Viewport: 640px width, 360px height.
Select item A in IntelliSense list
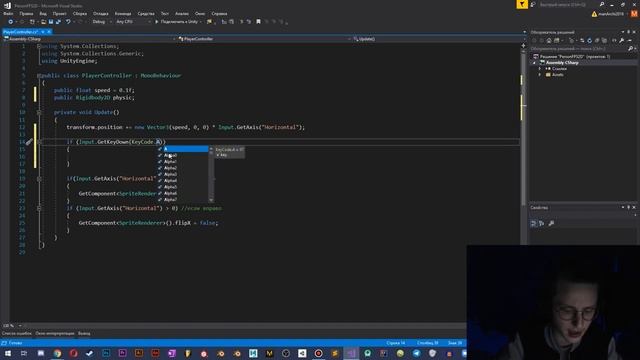[x=183, y=149]
